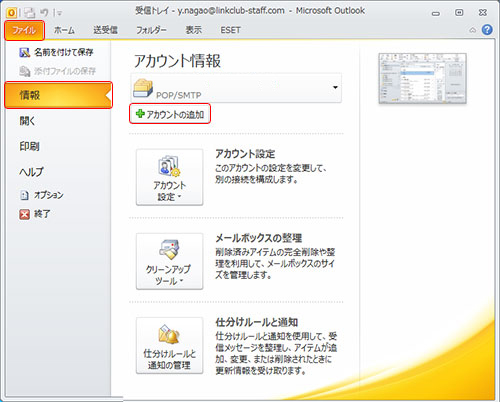The height and width of the screenshot is (402, 500).
Task: Click the rules and alerts bell icon
Action: pyautogui.click(x=169, y=334)
